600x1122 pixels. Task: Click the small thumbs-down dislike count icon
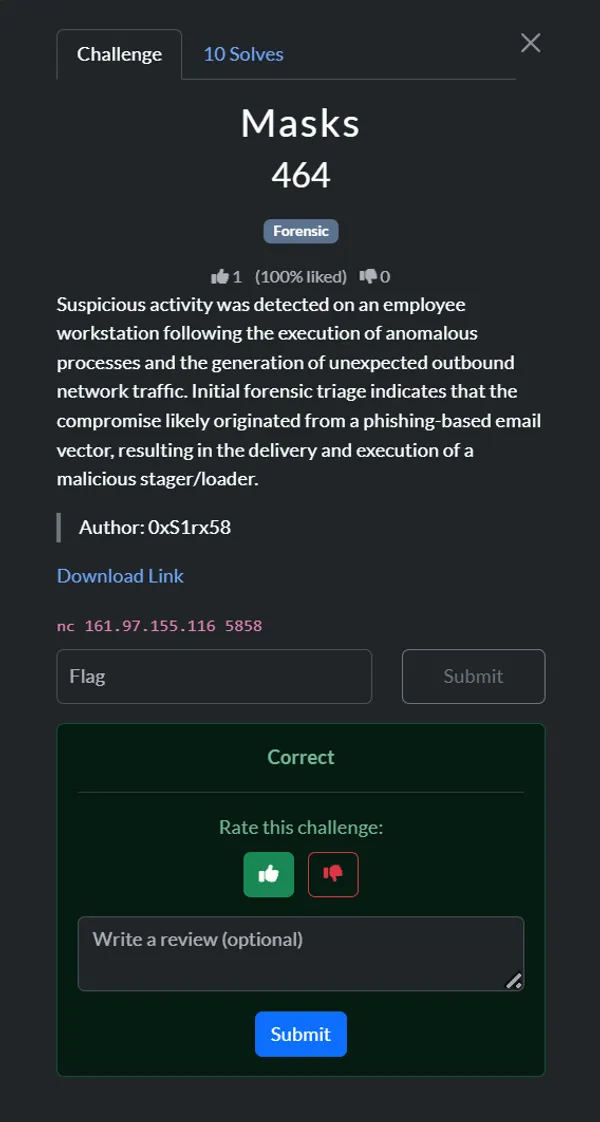point(368,277)
